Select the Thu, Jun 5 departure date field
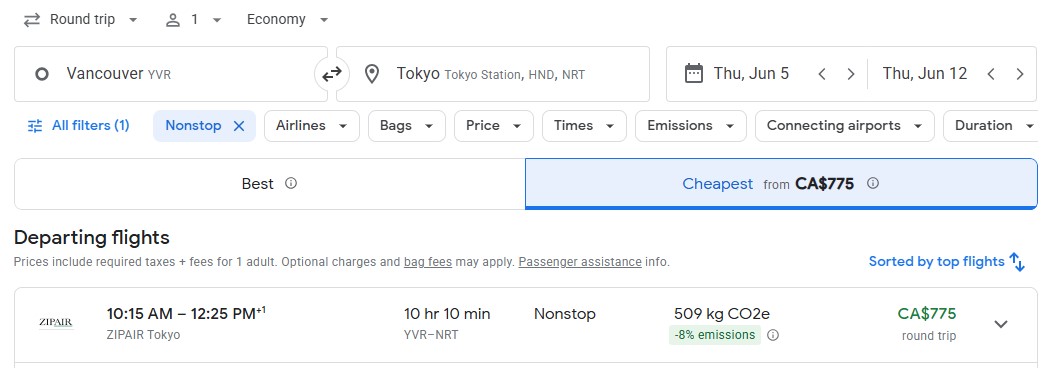Viewport: 1047px width, 368px height. click(x=751, y=73)
